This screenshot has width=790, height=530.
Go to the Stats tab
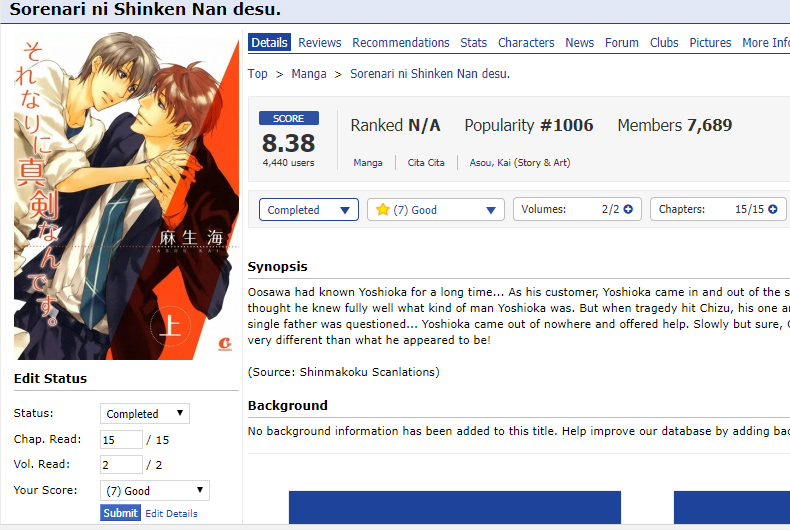[474, 43]
